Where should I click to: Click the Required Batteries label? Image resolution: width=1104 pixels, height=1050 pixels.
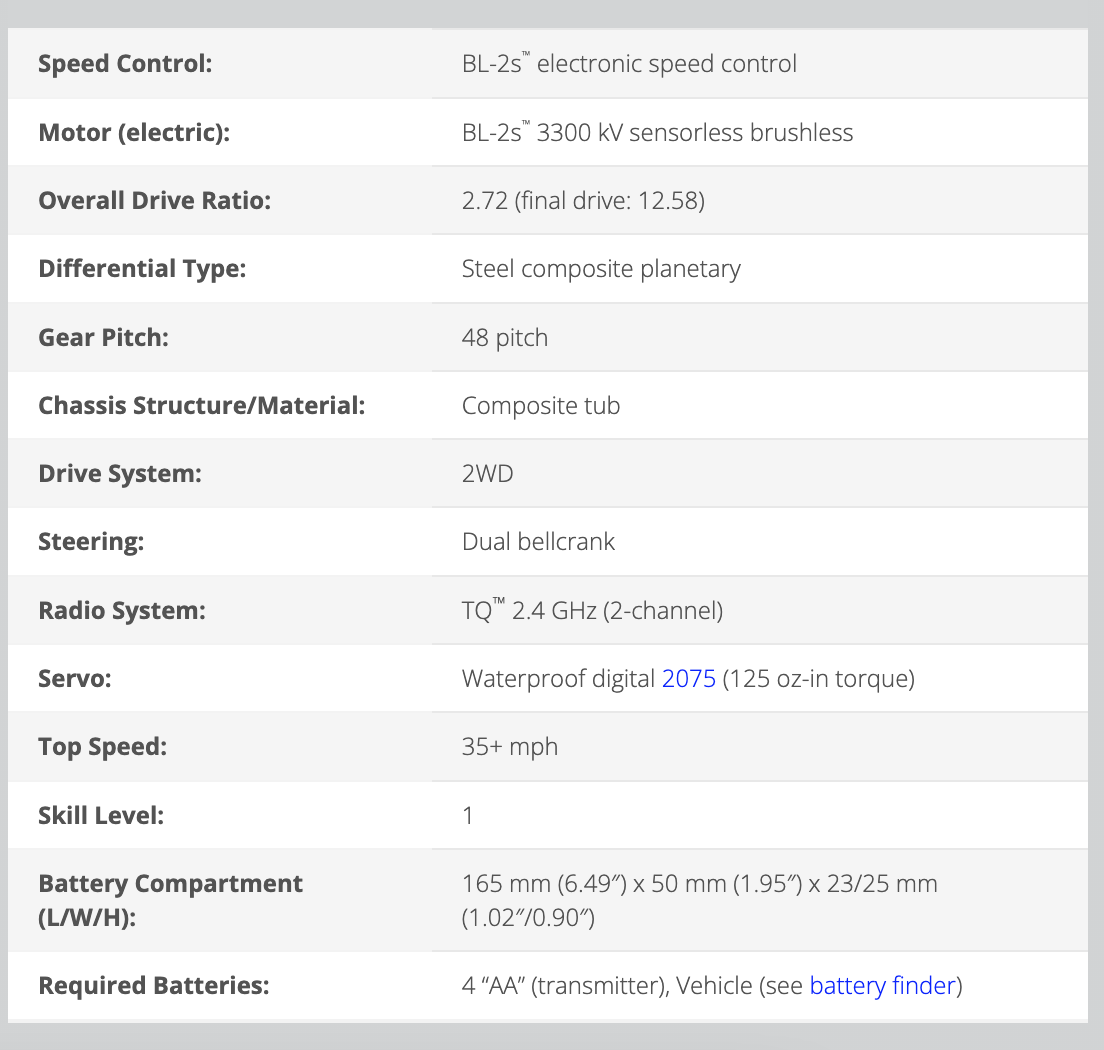coord(154,986)
